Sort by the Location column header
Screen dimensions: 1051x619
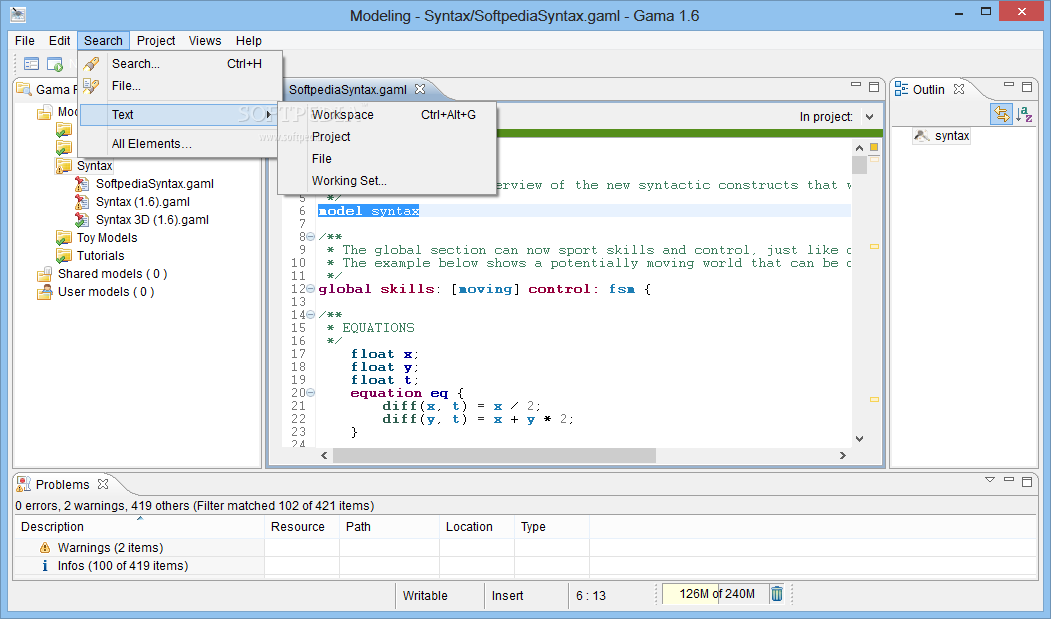click(477, 526)
